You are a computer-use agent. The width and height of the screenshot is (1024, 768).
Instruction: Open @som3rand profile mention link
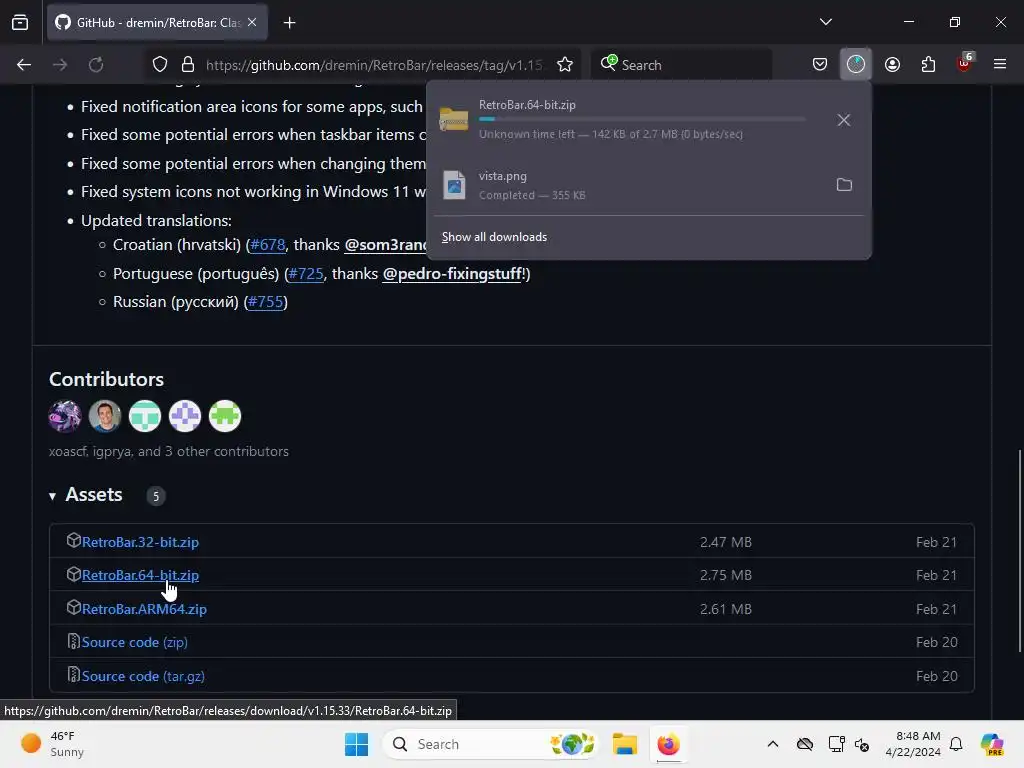pyautogui.click(x=385, y=245)
